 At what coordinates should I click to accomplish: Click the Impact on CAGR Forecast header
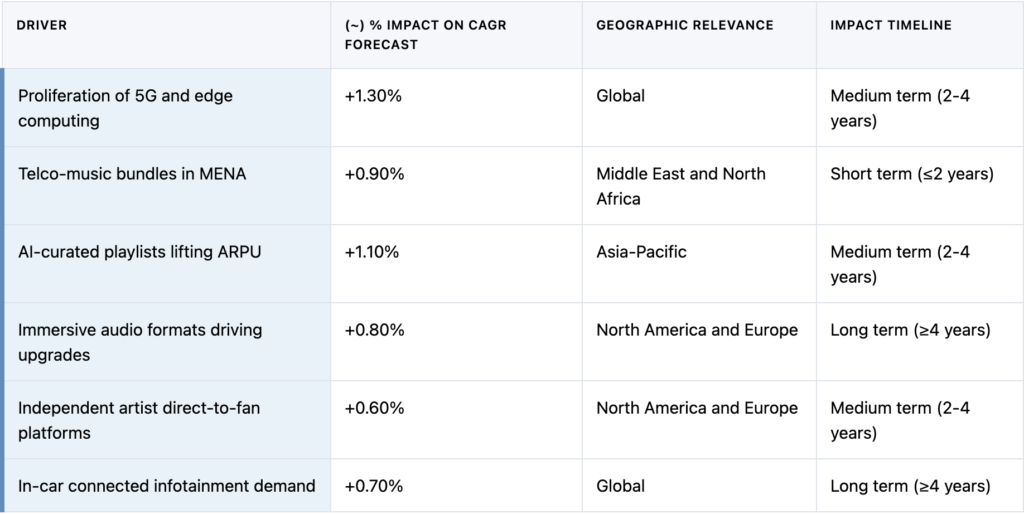(425, 34)
